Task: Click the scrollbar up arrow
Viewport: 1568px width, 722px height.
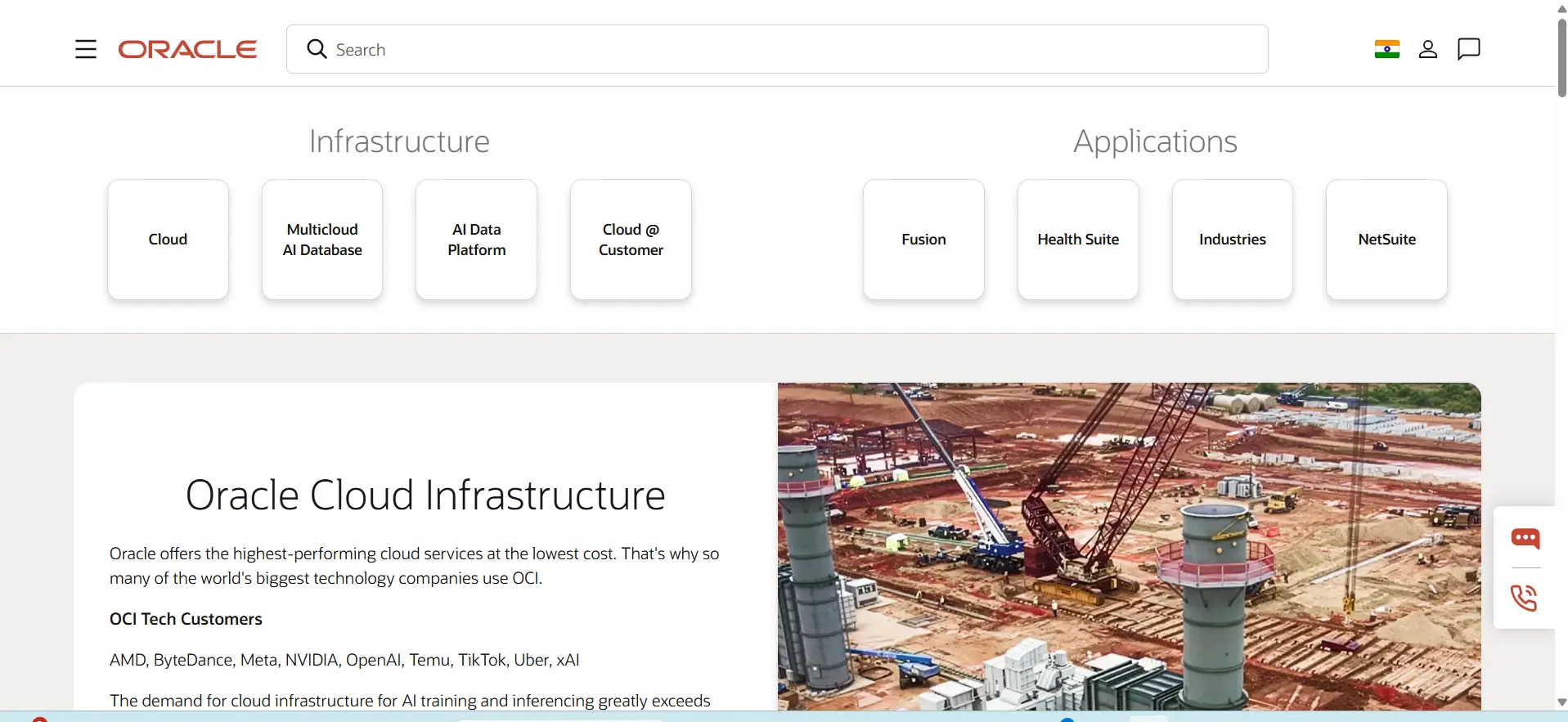Action: click(1561, 8)
